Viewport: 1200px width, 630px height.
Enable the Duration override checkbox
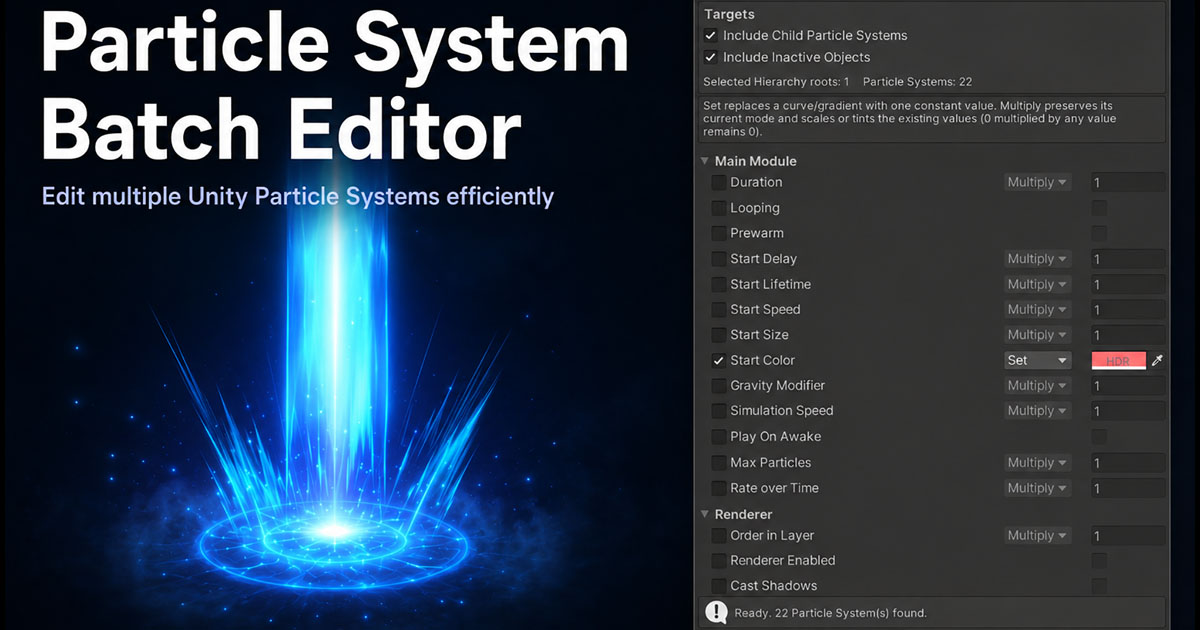[719, 182]
